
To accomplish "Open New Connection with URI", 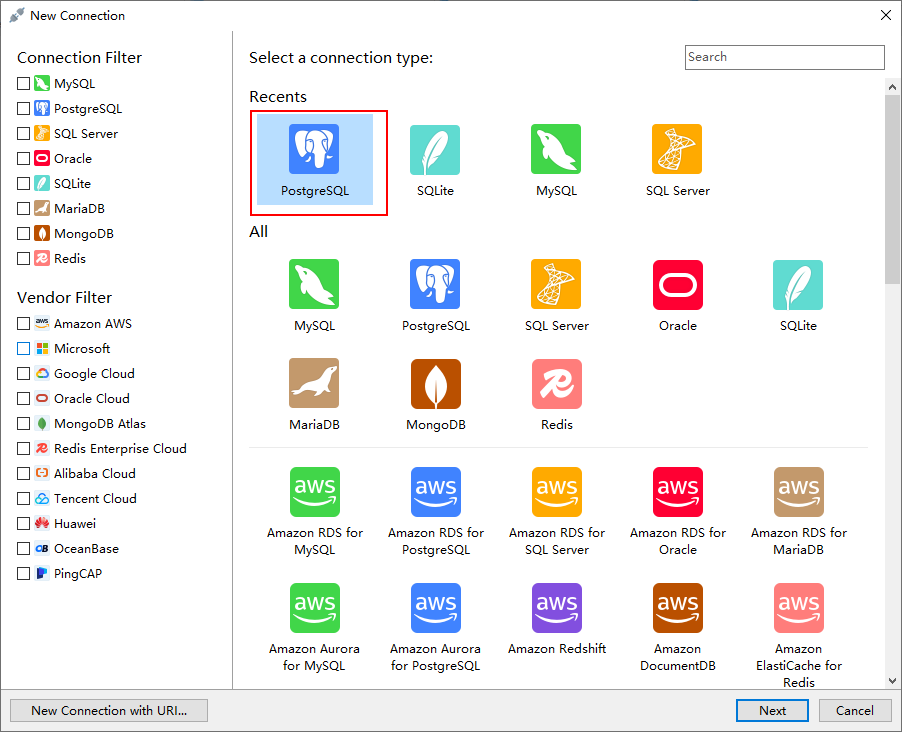I will pyautogui.click(x=109, y=711).
